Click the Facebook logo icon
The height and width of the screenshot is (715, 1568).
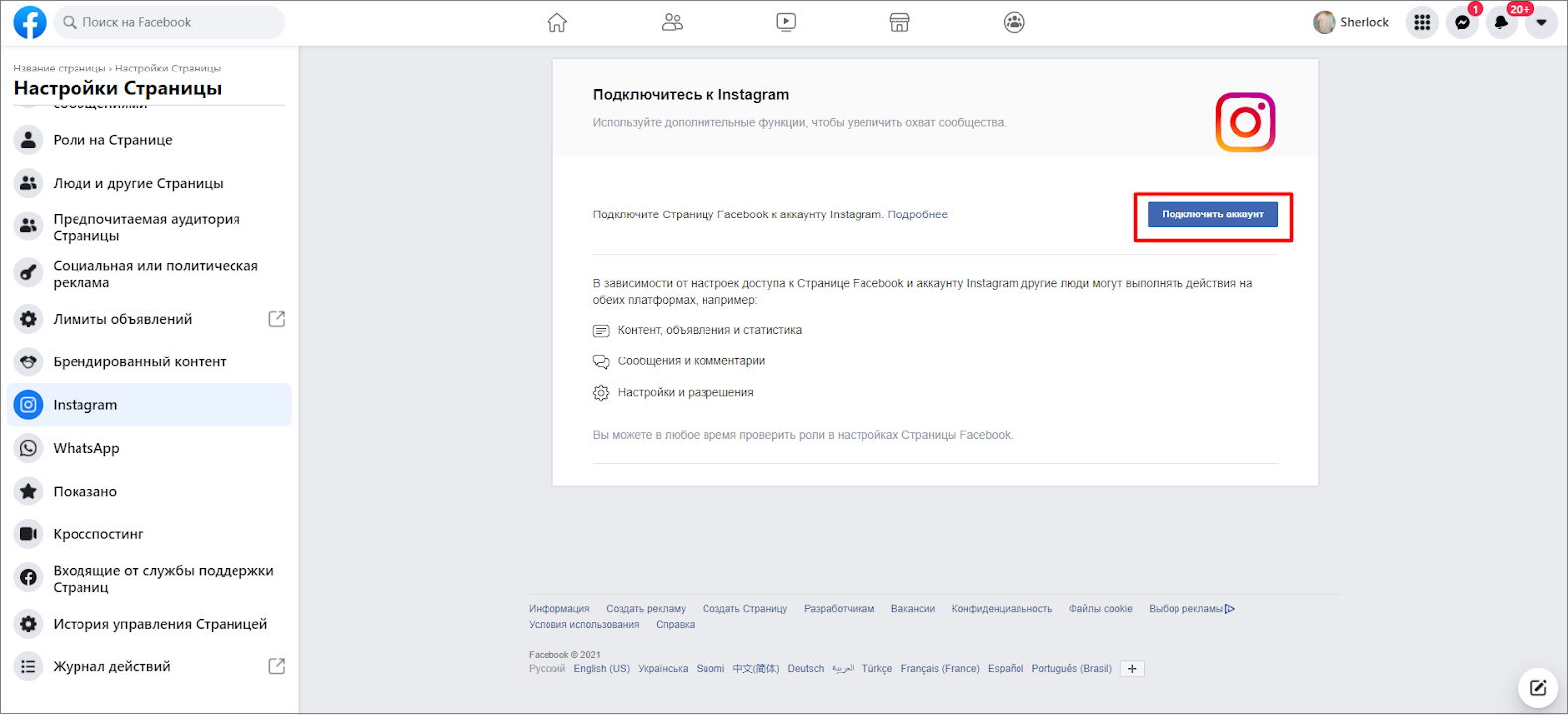coord(30,22)
